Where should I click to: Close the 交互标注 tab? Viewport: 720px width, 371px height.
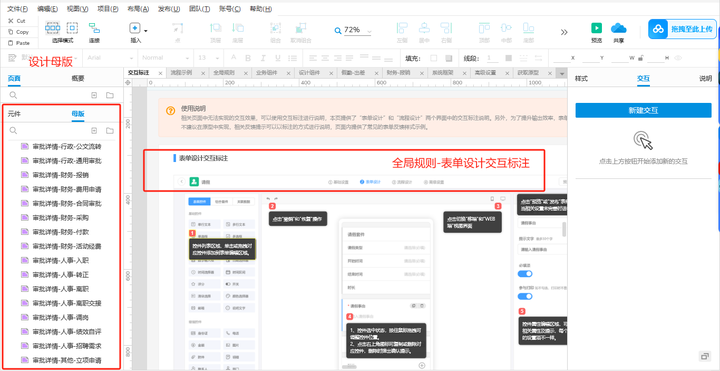tap(160, 73)
